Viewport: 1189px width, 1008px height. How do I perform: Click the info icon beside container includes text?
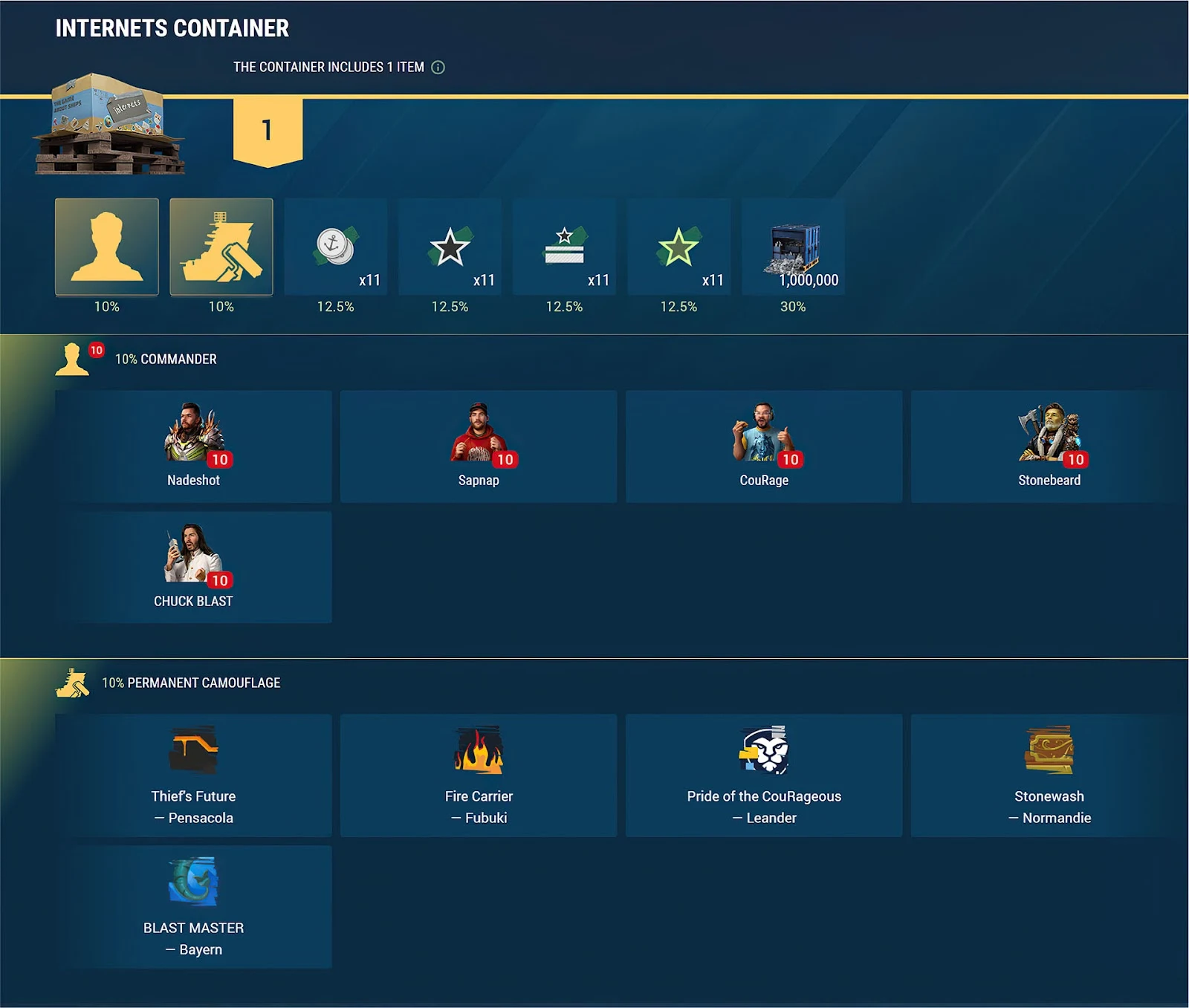pyautogui.click(x=438, y=68)
